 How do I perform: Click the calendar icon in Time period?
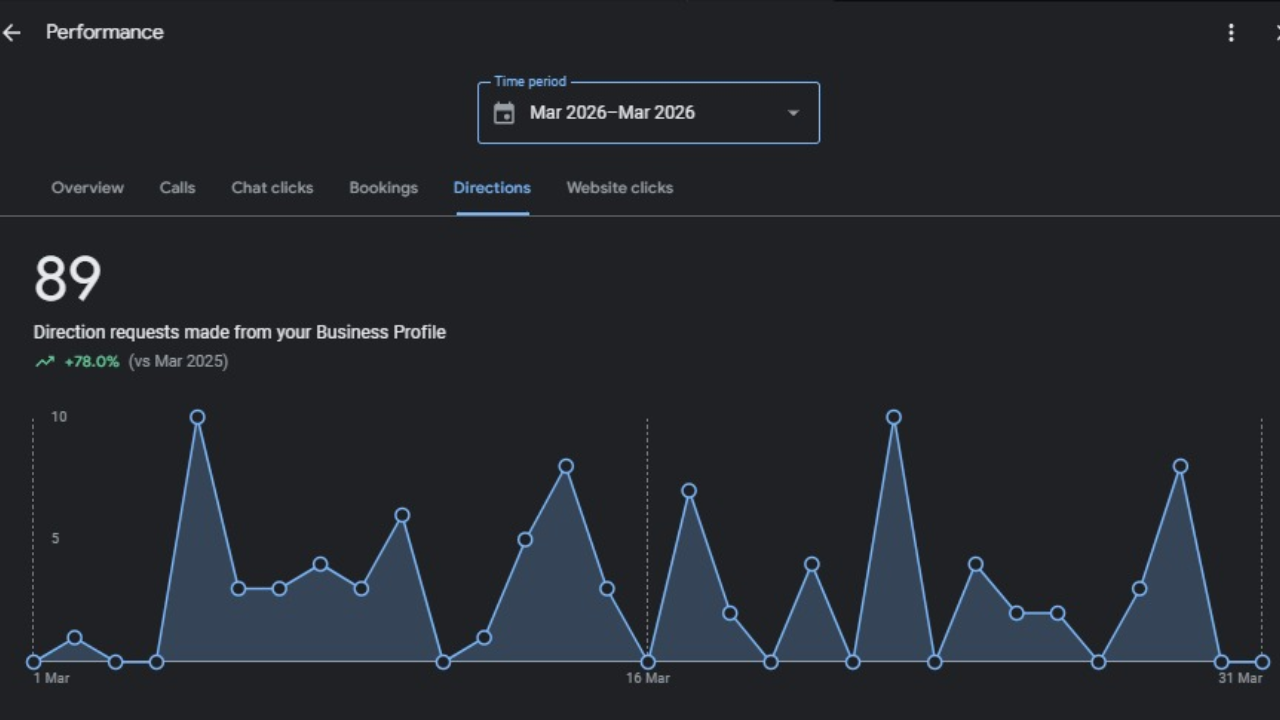tap(504, 113)
